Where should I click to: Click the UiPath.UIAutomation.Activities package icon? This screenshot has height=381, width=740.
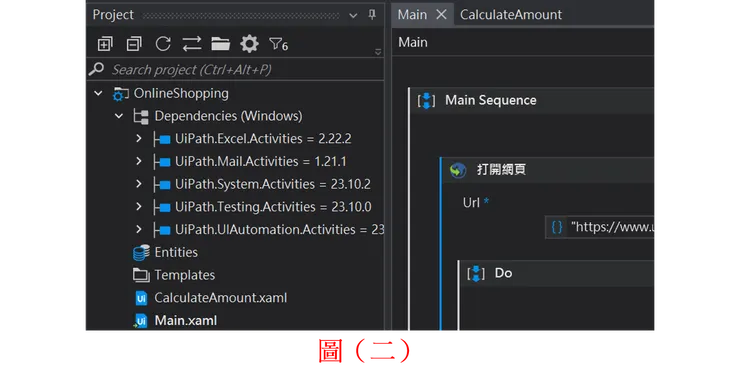[x=162, y=229]
